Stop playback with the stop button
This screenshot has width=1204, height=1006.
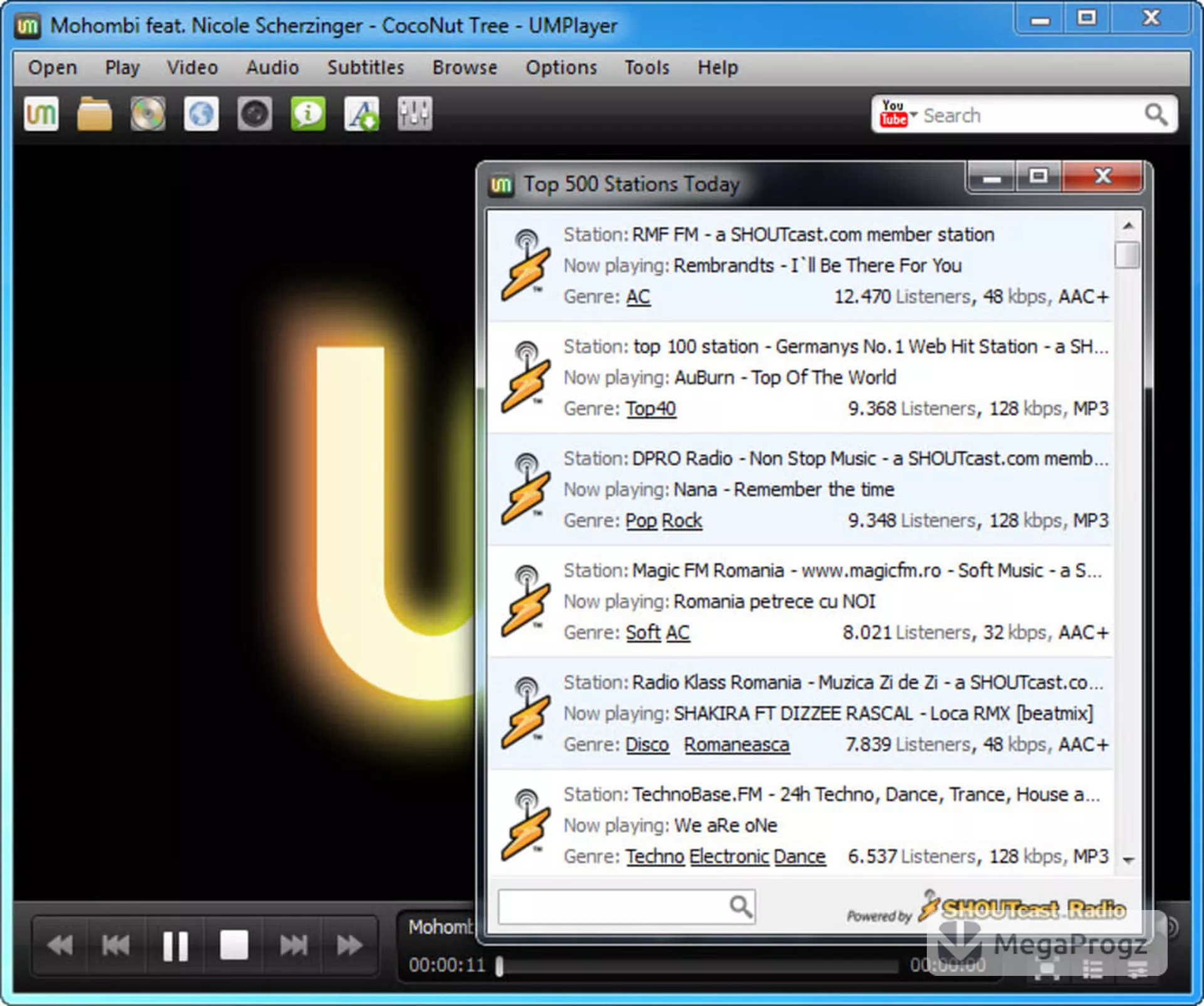coord(234,945)
